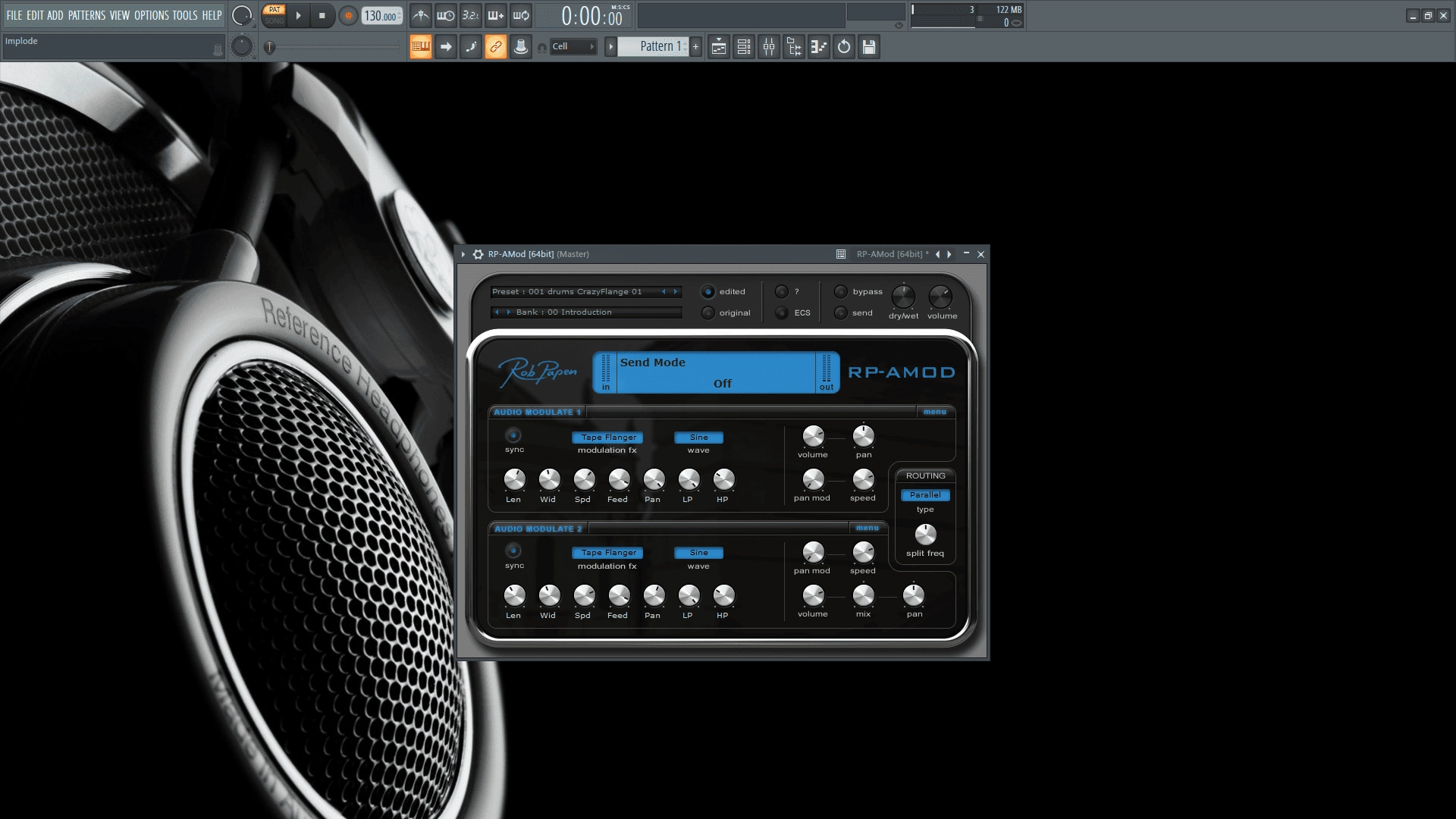Toggle the send switch

[840, 313]
